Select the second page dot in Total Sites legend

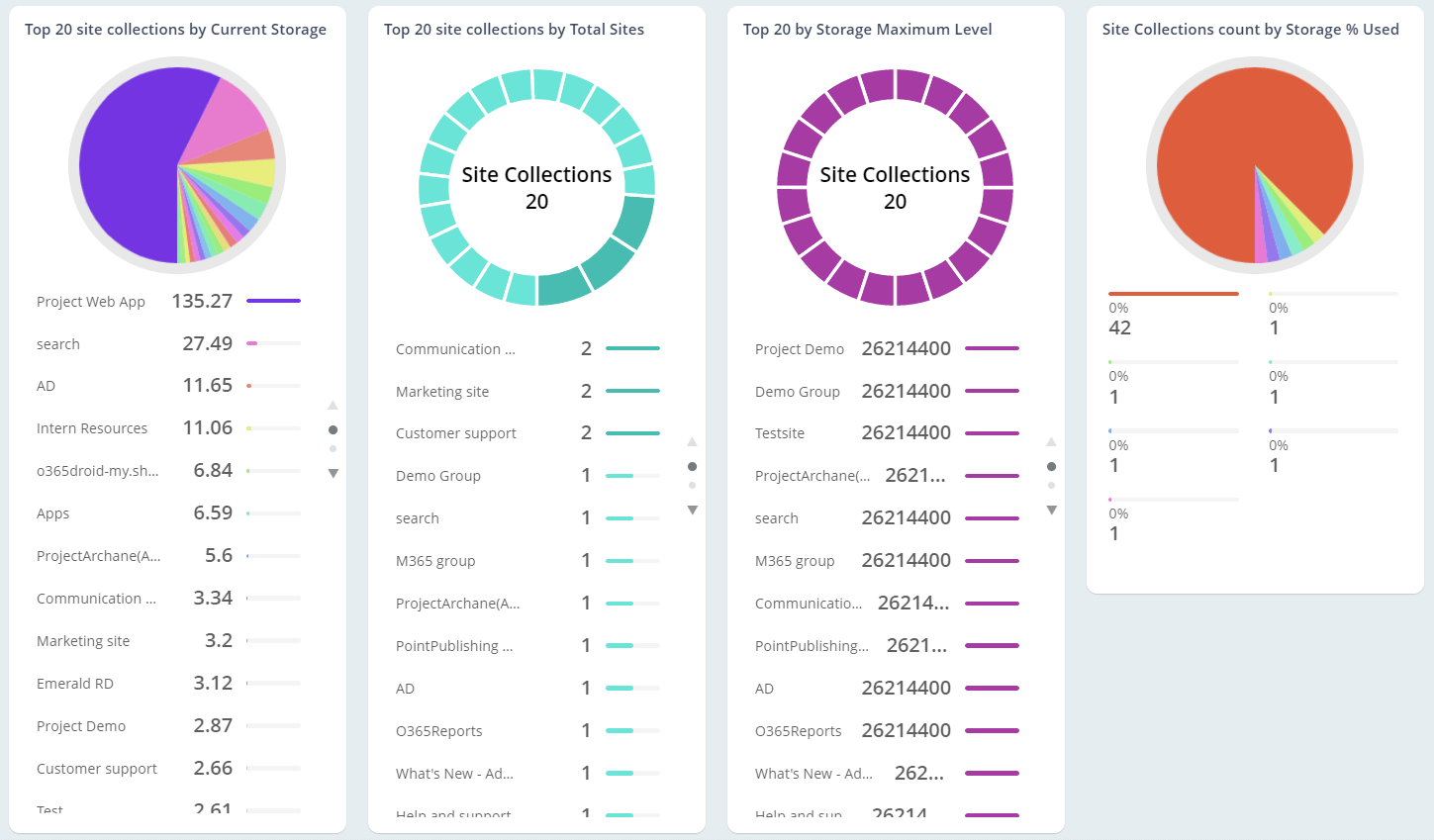693,485
